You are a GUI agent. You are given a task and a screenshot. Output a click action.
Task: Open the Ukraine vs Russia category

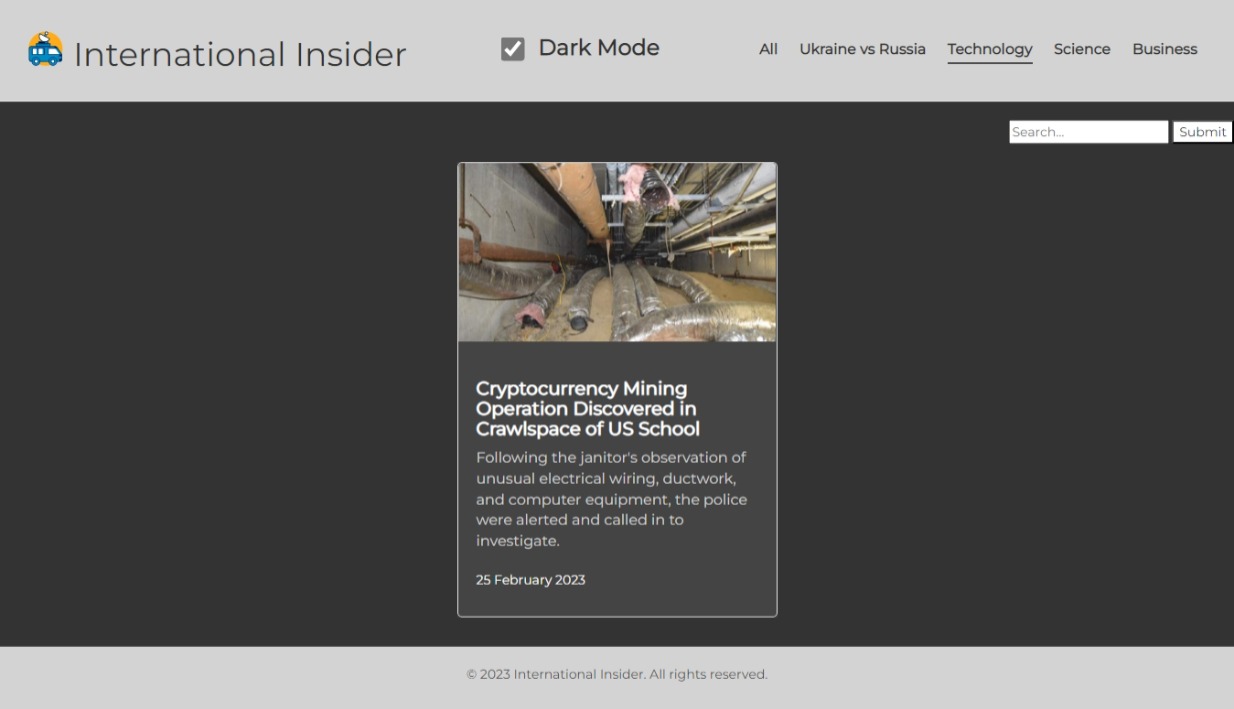(x=862, y=49)
